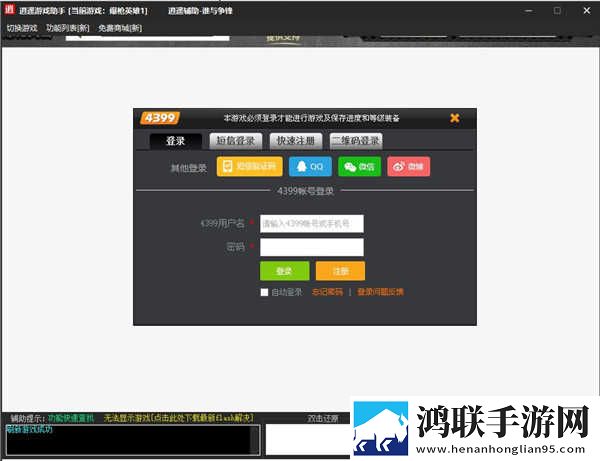Log in with Weibo (微博)
This screenshot has height=461, width=600.
click(x=409, y=166)
